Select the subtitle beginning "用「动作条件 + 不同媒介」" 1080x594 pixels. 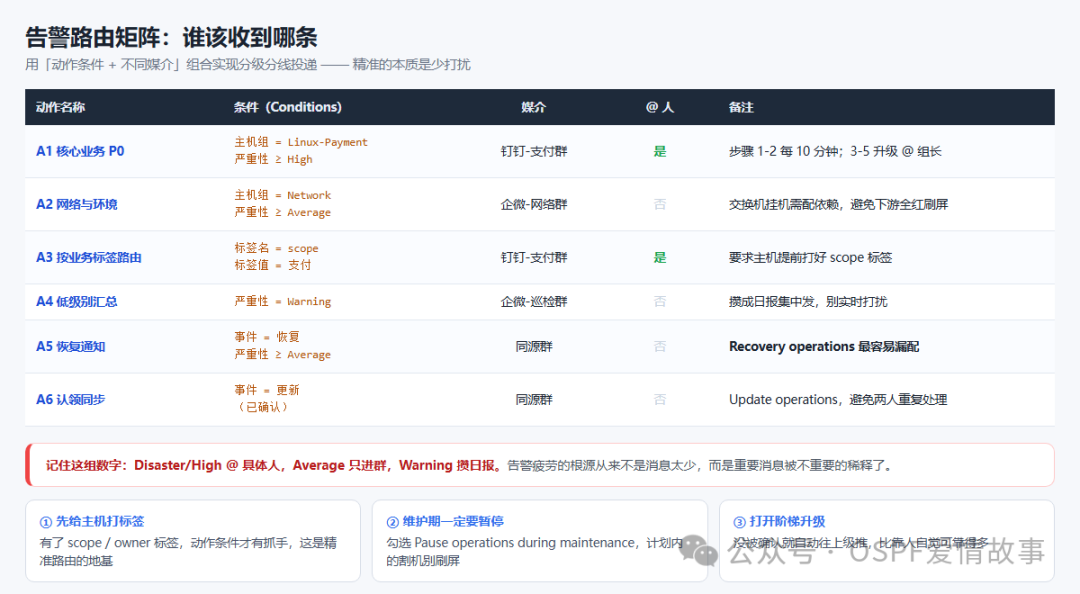[x=248, y=65]
